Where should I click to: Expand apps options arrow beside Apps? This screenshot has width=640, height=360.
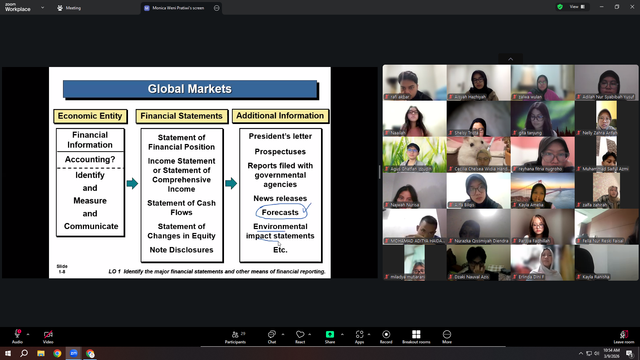pos(369,335)
